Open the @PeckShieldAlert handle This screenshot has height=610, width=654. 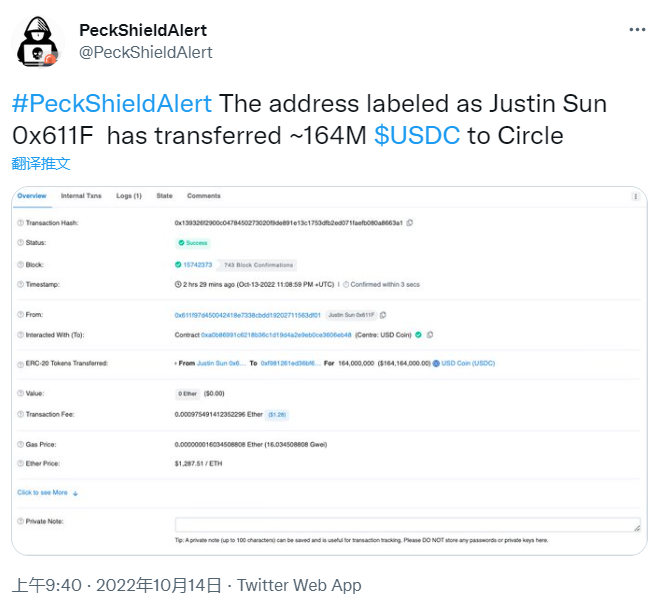point(145,52)
